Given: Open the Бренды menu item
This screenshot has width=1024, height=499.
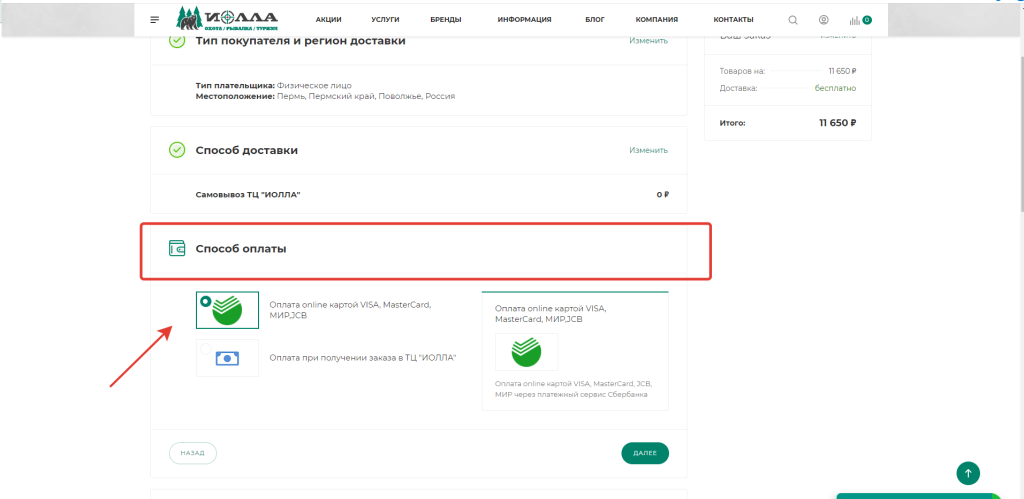Looking at the screenshot, I should [445, 20].
